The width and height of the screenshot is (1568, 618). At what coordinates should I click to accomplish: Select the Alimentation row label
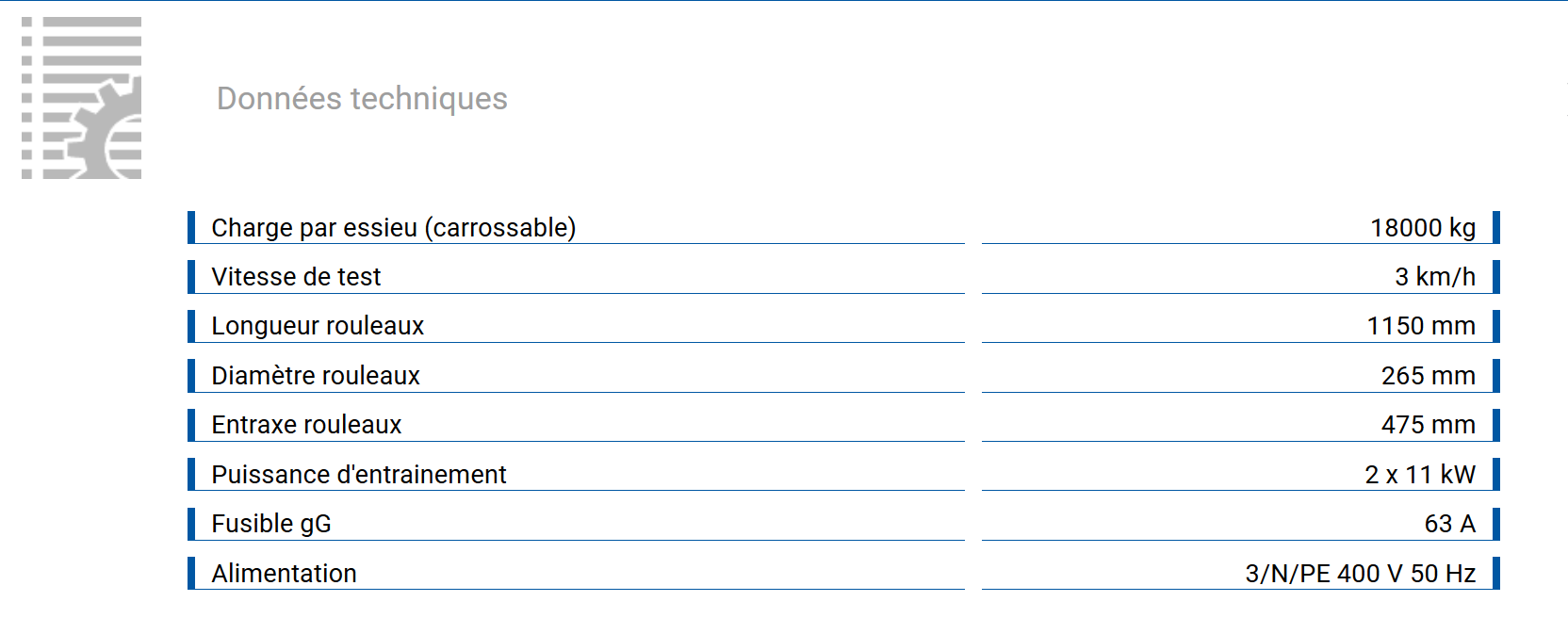click(x=284, y=574)
